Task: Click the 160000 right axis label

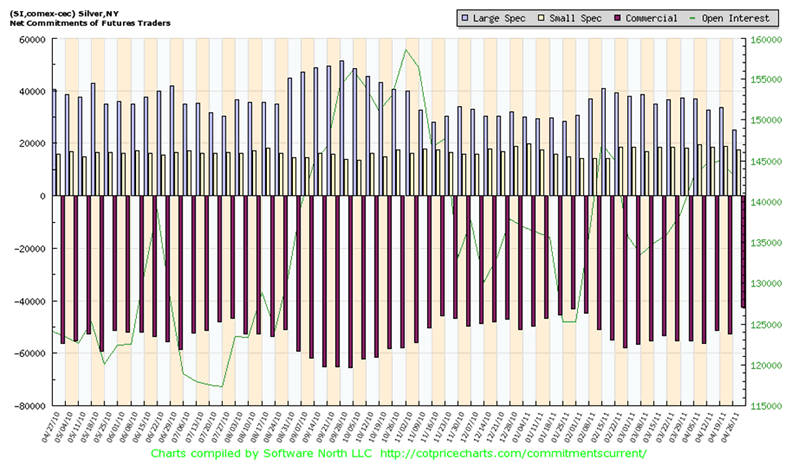Action: tap(765, 38)
